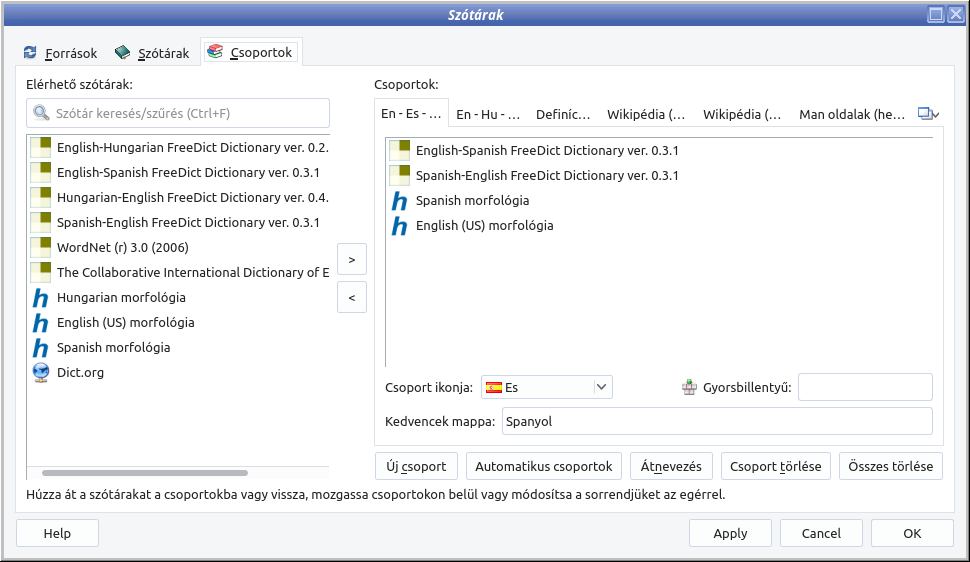Click the WordNet 3.0 dictionary icon
This screenshot has width=970, height=562.
[x=40, y=248]
